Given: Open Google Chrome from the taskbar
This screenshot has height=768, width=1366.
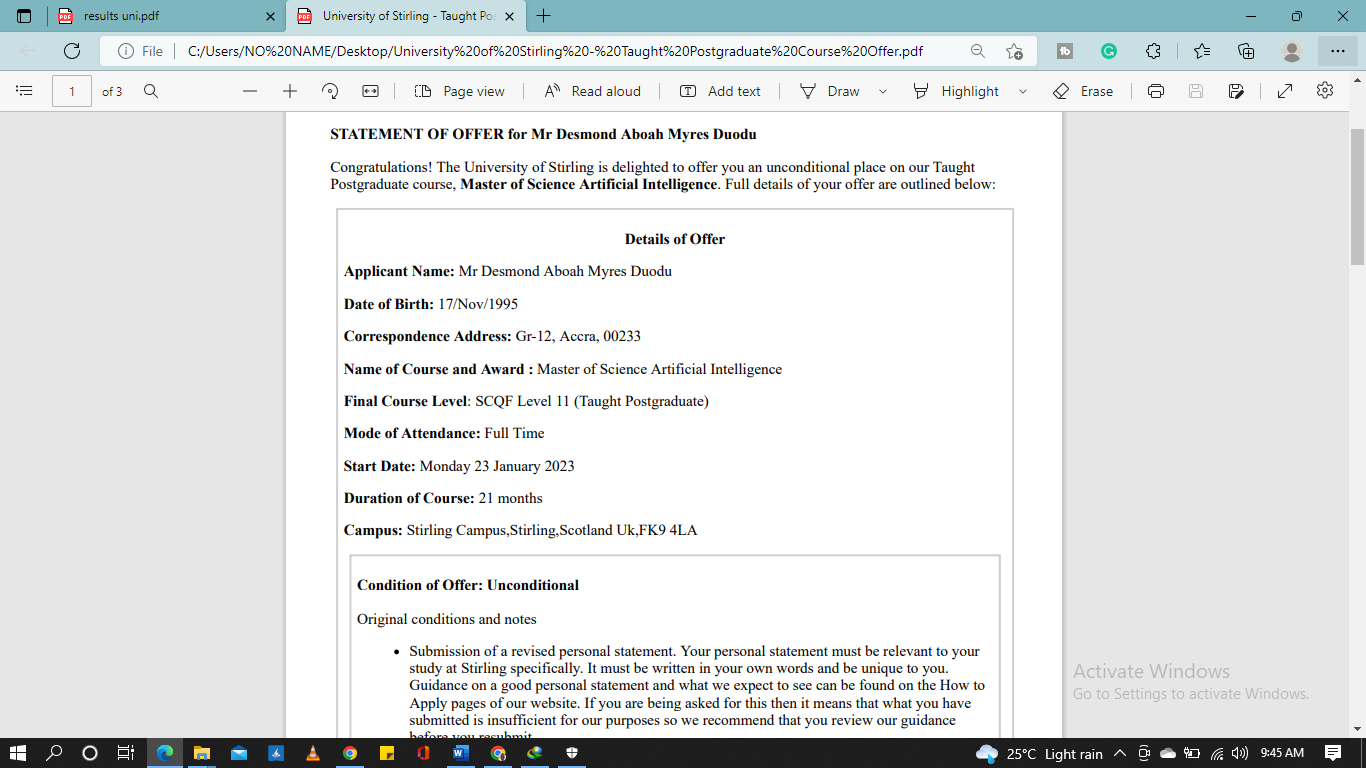Looking at the screenshot, I should tap(349, 753).
